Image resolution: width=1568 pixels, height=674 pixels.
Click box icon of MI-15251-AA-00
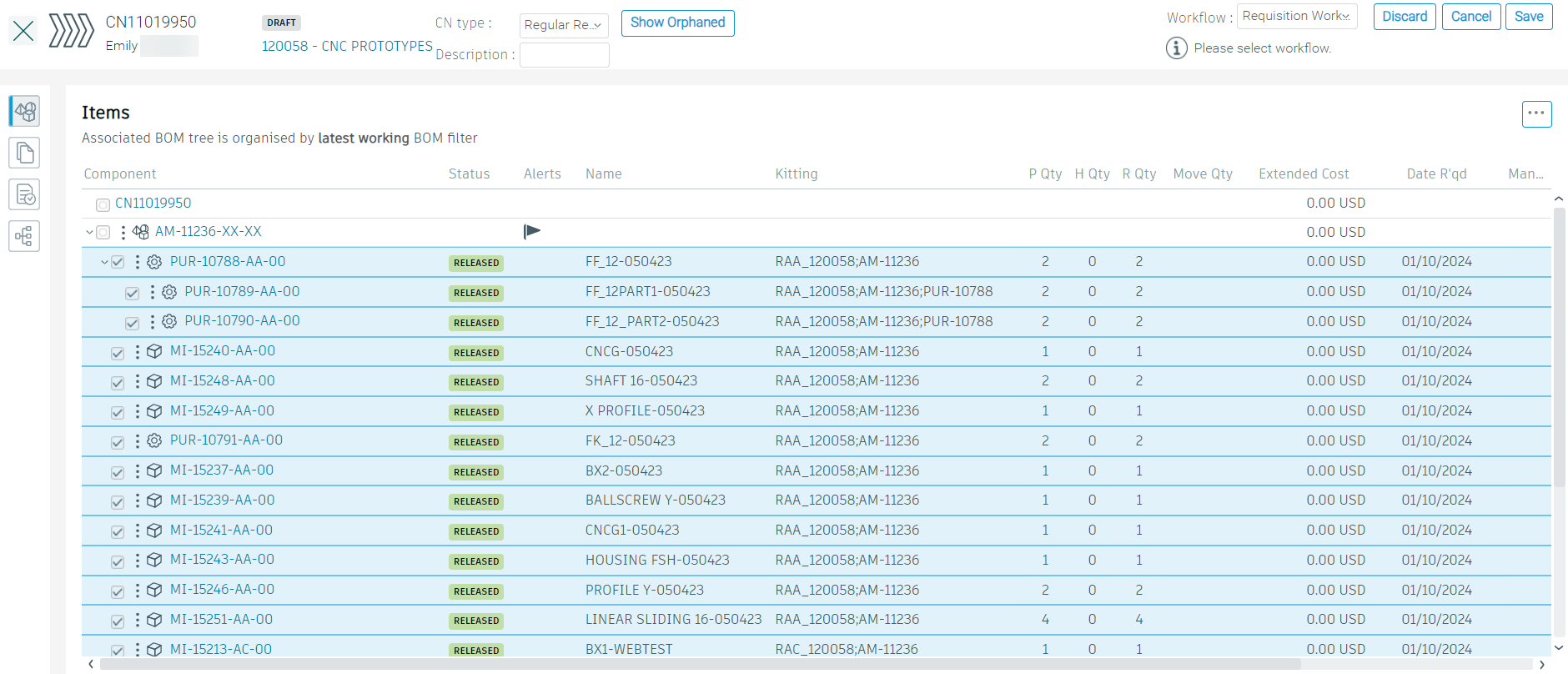[x=154, y=620]
